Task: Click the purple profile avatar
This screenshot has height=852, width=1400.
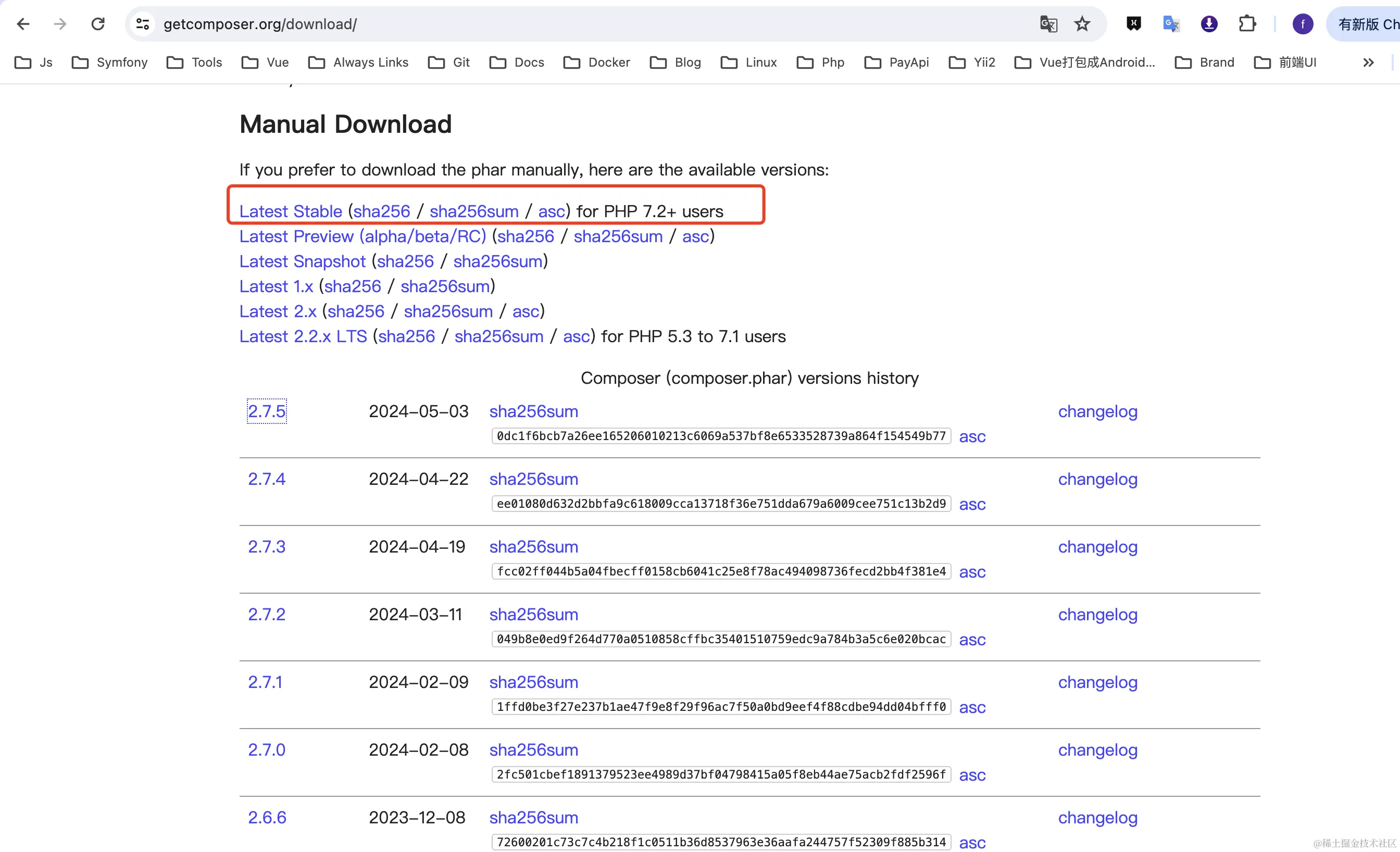Action: (1302, 24)
